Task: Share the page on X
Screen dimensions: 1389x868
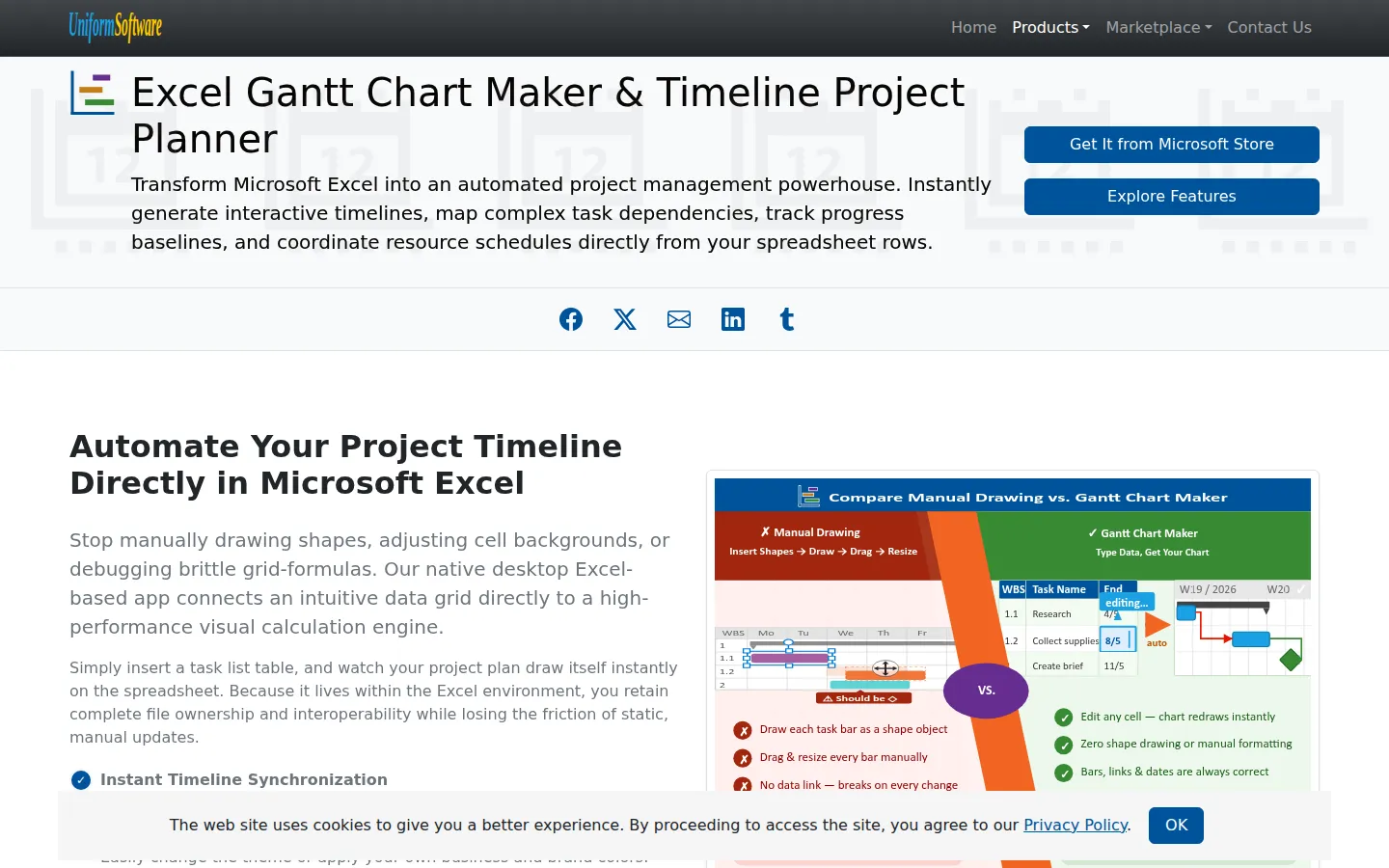Action: click(x=625, y=319)
